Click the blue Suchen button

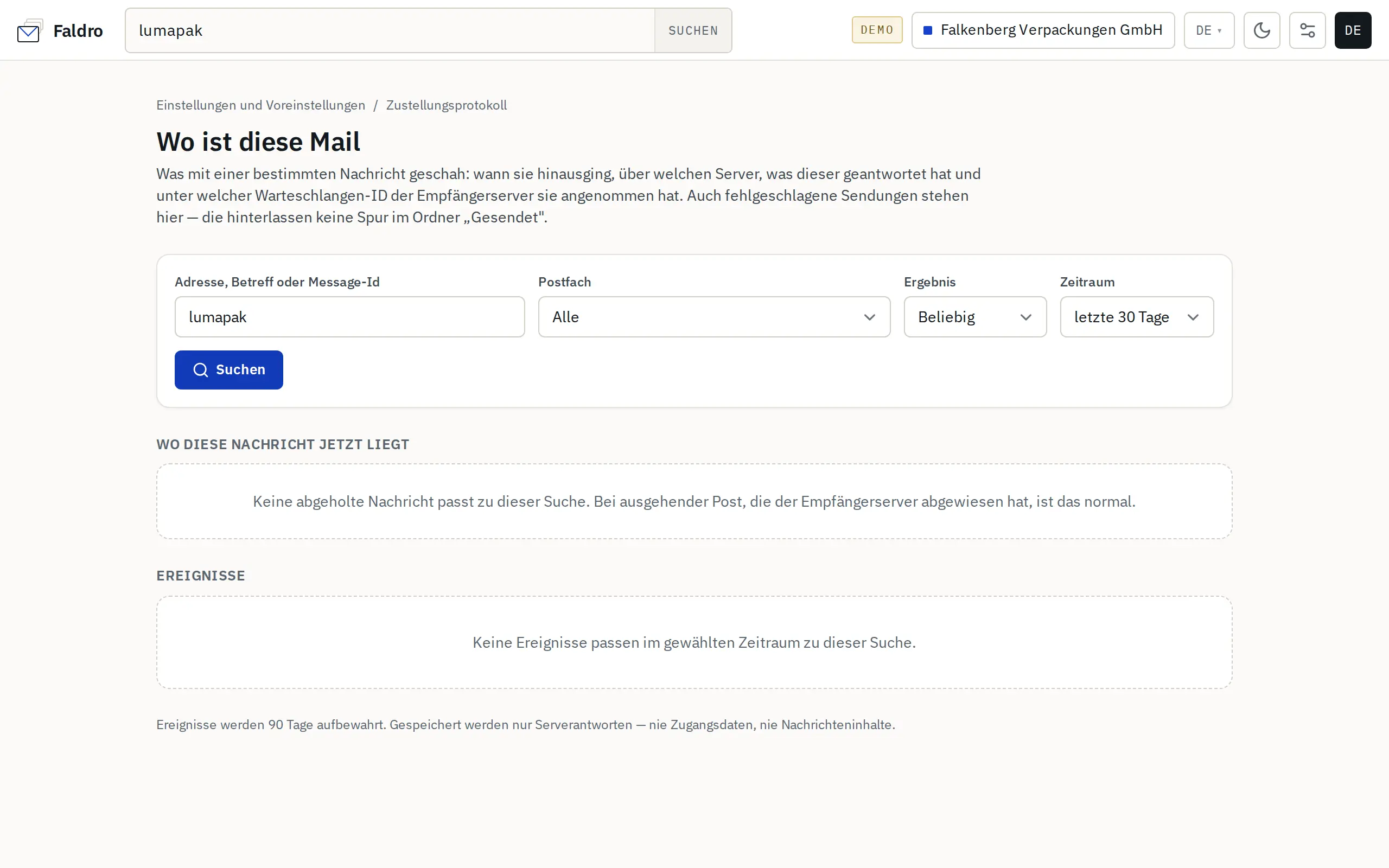tap(228, 369)
